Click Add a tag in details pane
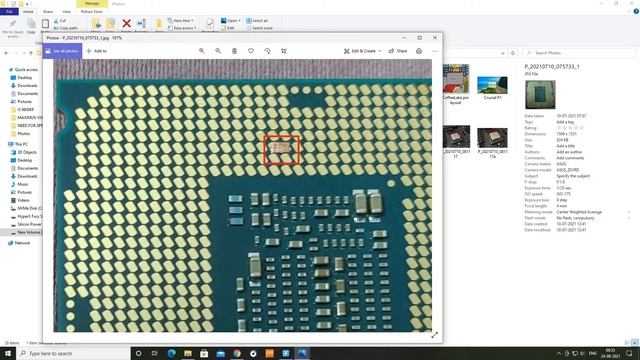The height and width of the screenshot is (360, 640). (x=565, y=122)
